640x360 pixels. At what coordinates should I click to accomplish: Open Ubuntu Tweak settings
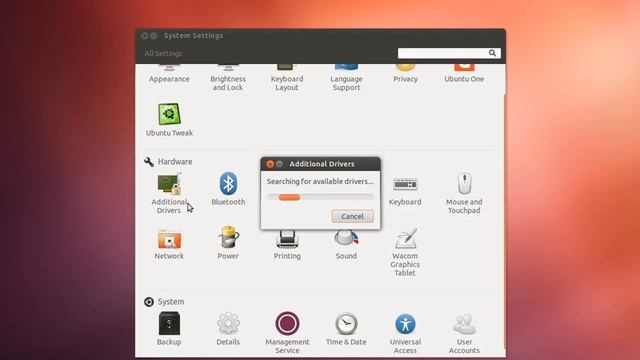169,119
